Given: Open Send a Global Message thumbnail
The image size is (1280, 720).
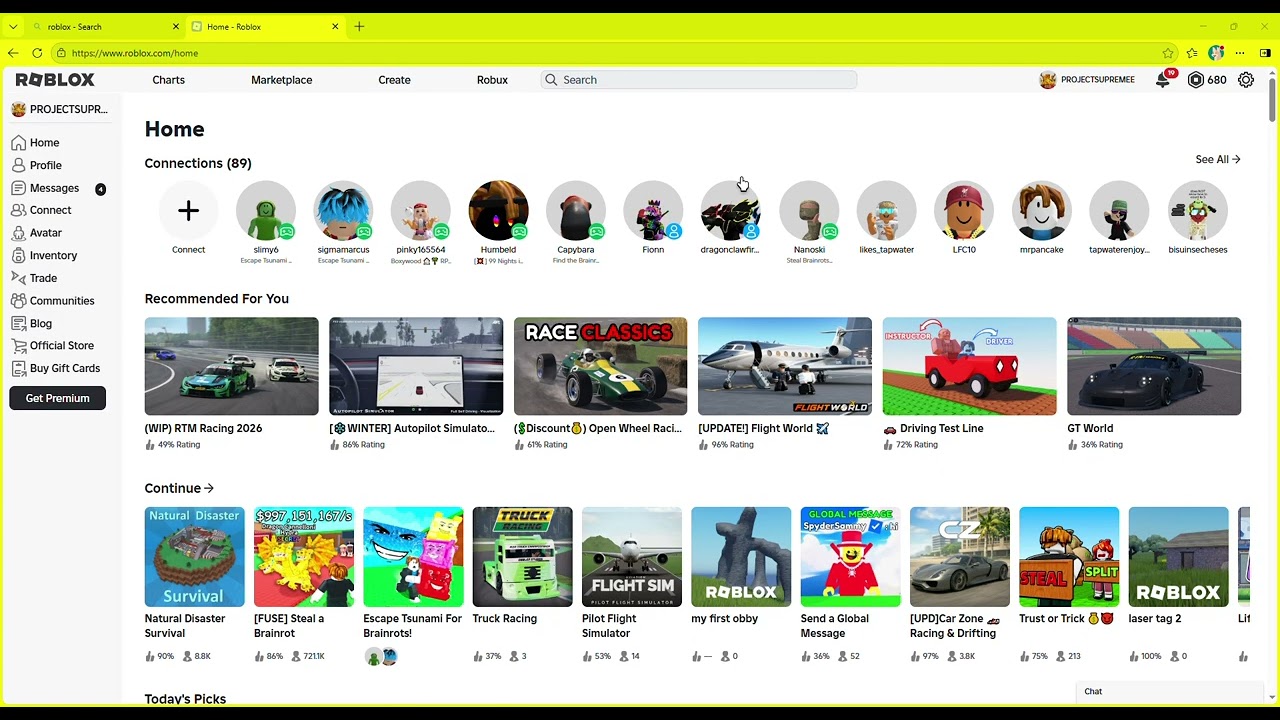Looking at the screenshot, I should pyautogui.click(x=850, y=557).
